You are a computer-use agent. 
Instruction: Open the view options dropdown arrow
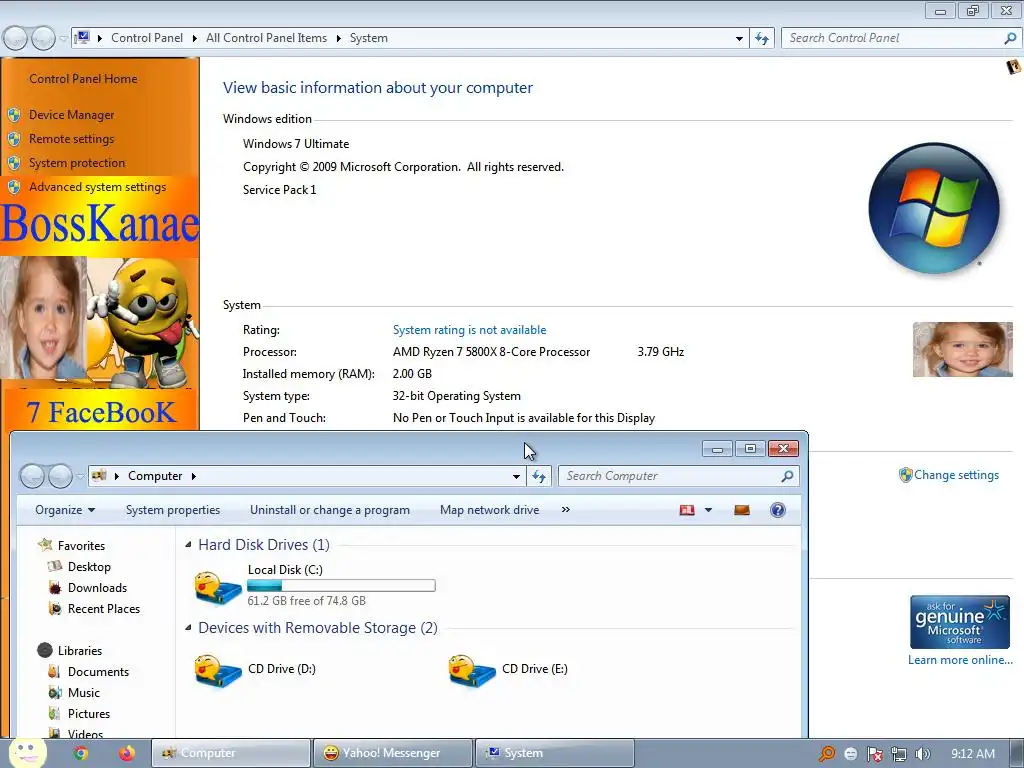tap(709, 510)
